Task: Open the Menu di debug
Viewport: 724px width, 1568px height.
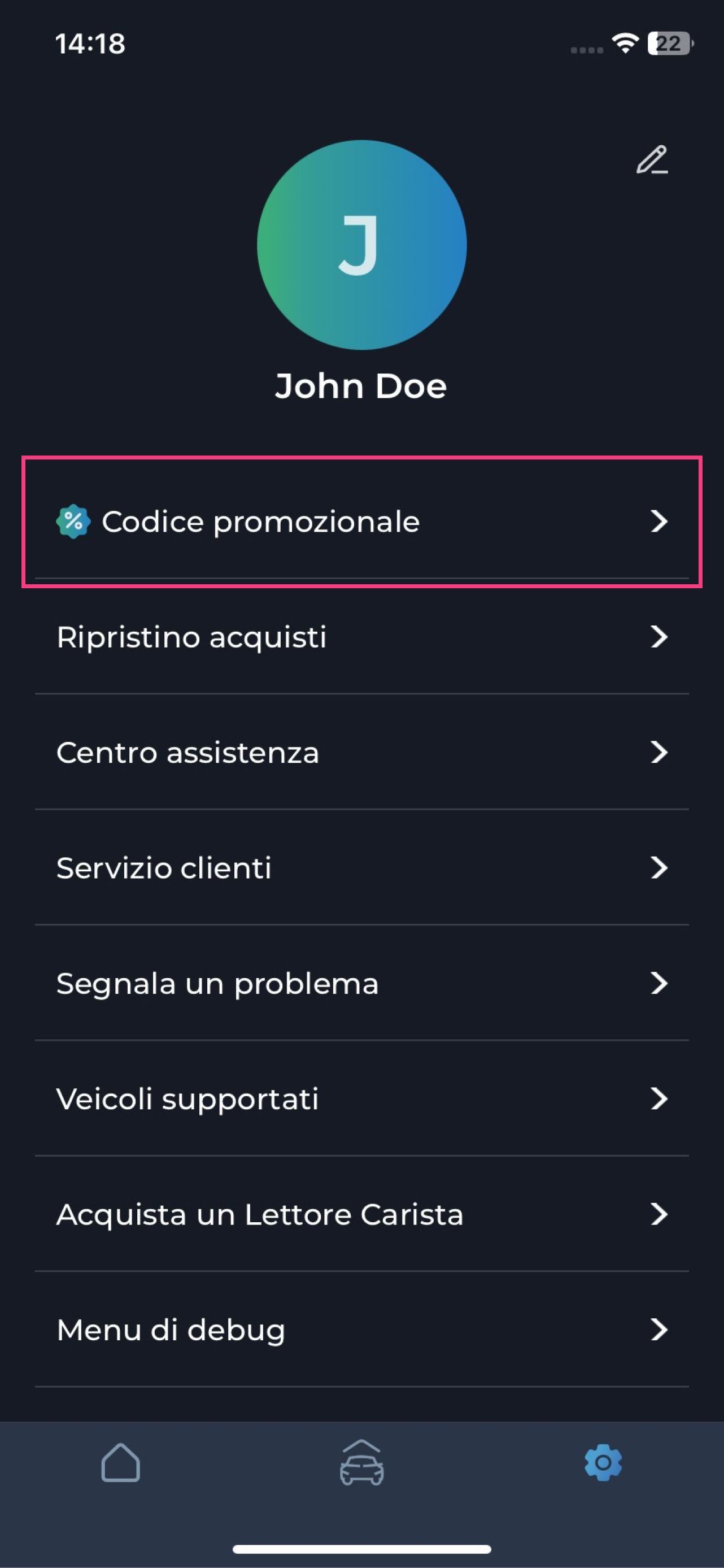Action: coord(171,1330)
